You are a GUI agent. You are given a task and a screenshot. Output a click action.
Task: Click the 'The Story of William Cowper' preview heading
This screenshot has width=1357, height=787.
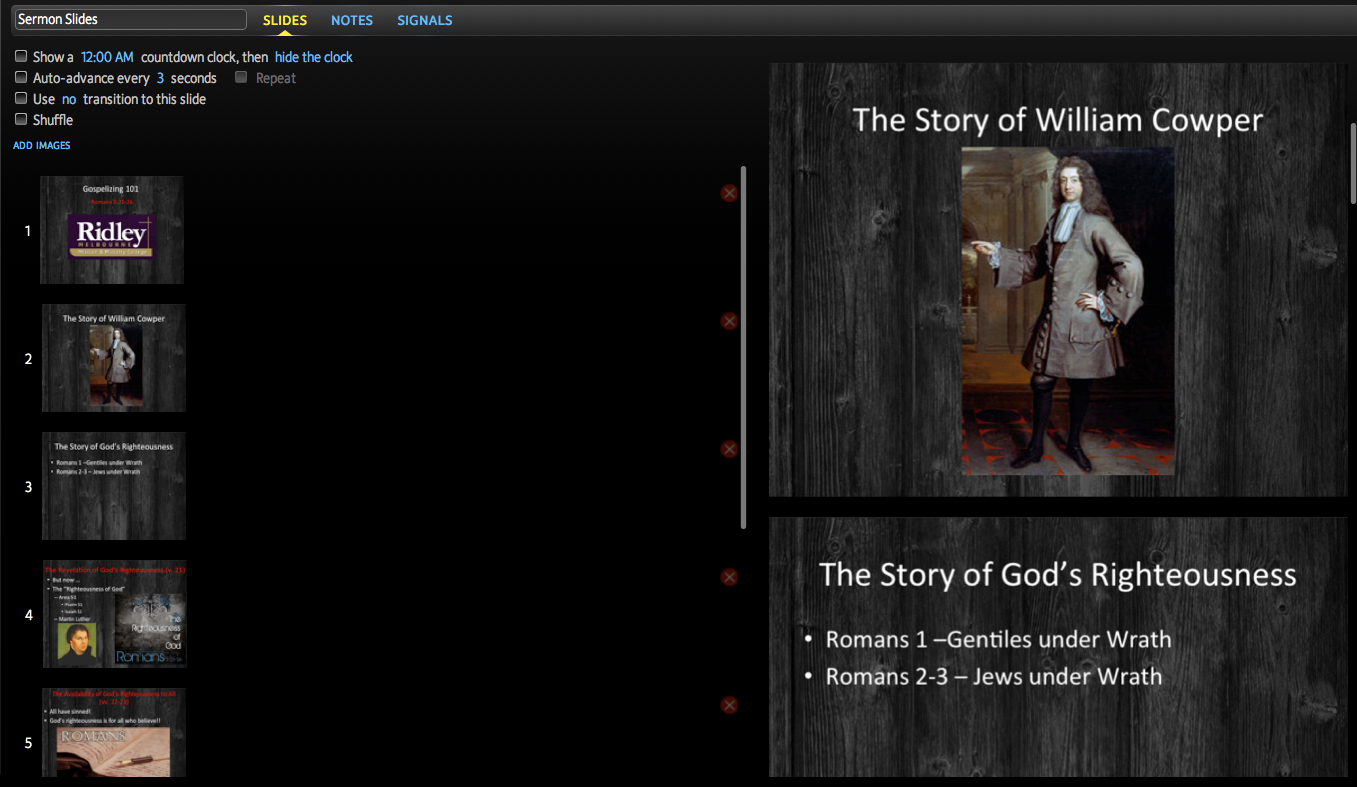[x=1058, y=120]
